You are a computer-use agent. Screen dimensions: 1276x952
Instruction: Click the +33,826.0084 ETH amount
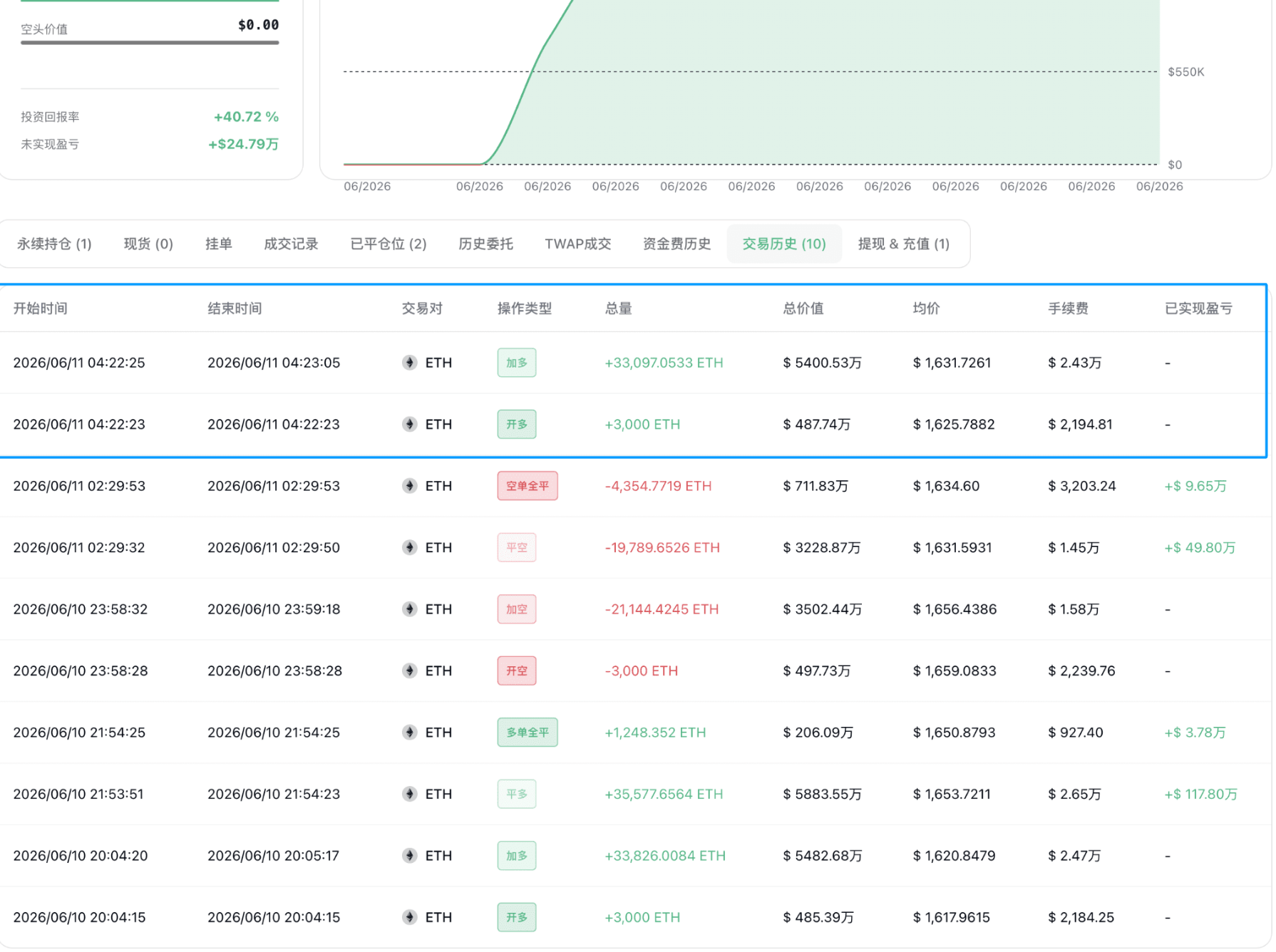(x=665, y=856)
